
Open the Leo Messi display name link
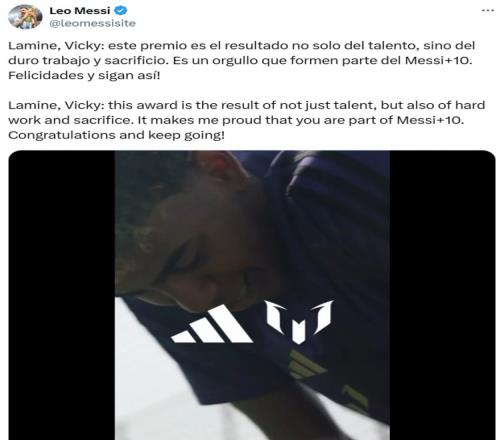80,11
